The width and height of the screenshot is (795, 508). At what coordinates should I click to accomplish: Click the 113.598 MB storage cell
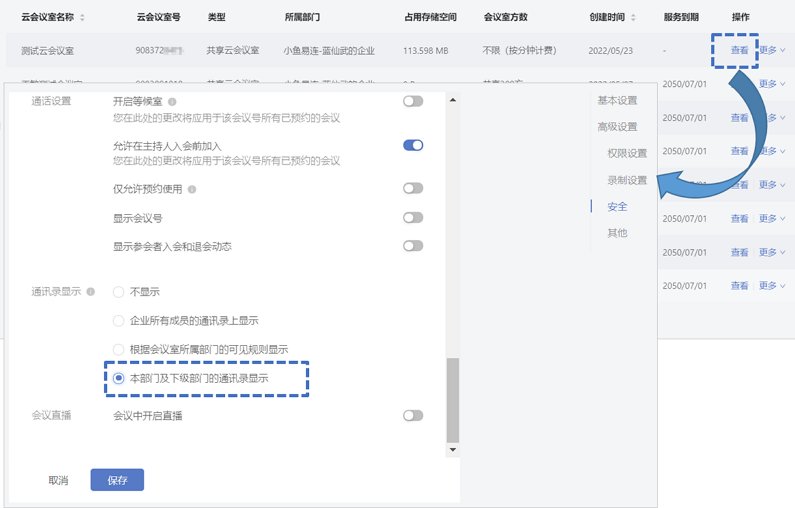coord(426,51)
